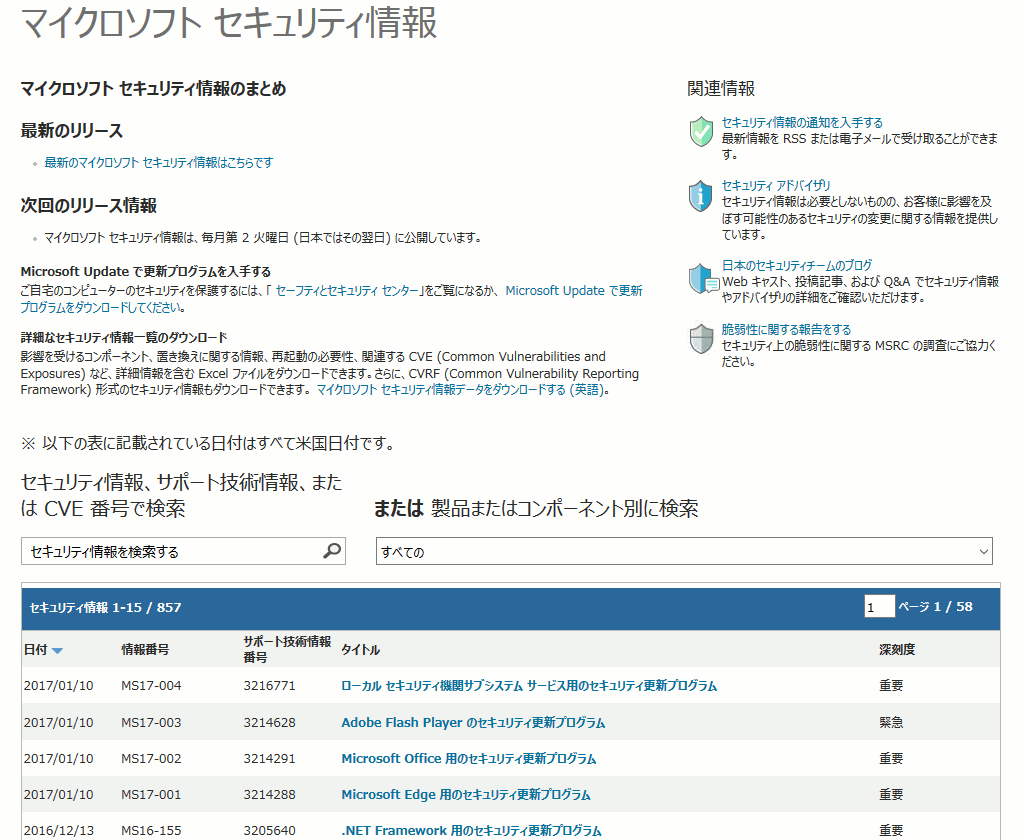Open 脆弱性に関する報告をする link
The height and width of the screenshot is (840, 1024).
(x=786, y=329)
